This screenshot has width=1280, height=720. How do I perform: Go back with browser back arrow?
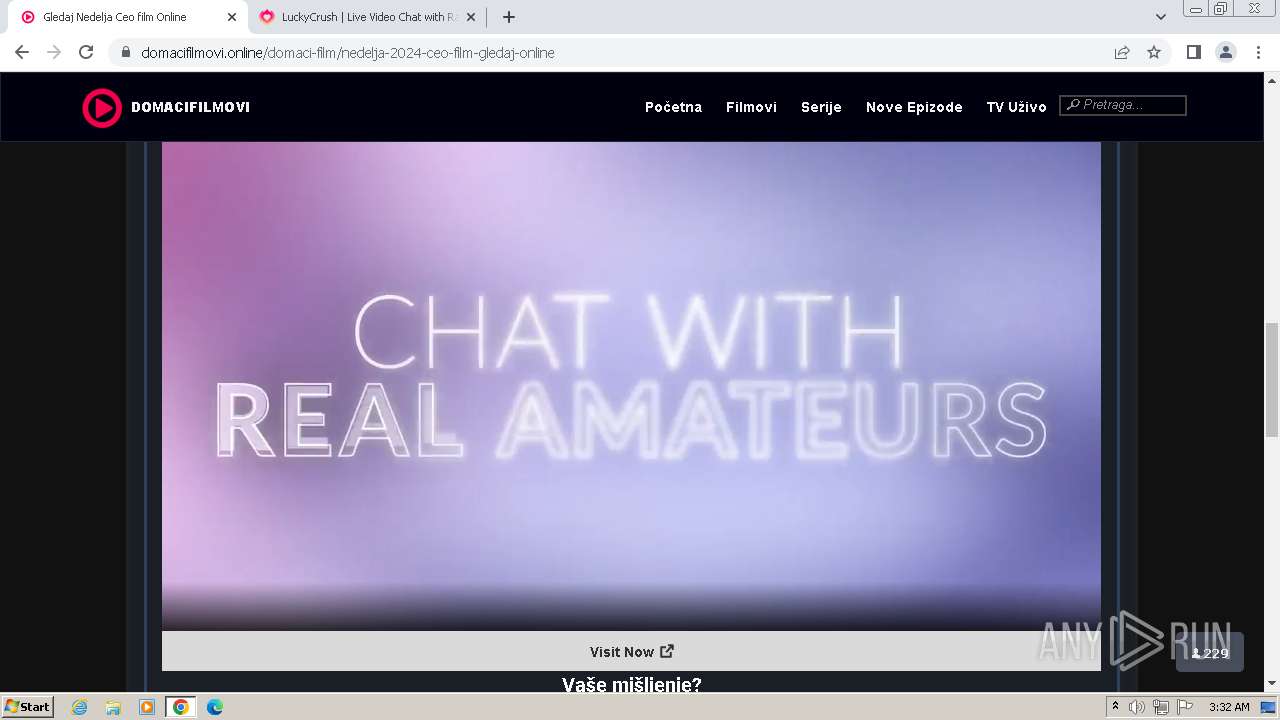pos(22,53)
